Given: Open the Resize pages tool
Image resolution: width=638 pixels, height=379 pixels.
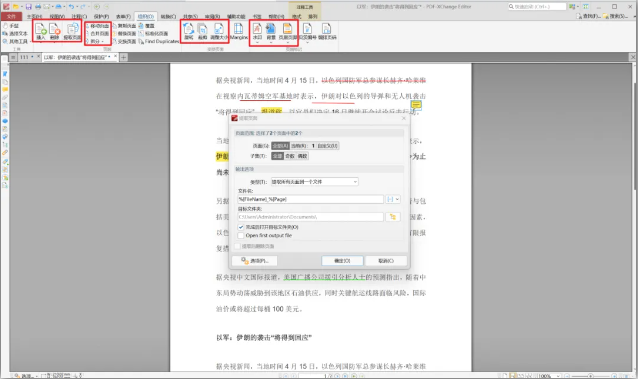Looking at the screenshot, I should click(219, 31).
